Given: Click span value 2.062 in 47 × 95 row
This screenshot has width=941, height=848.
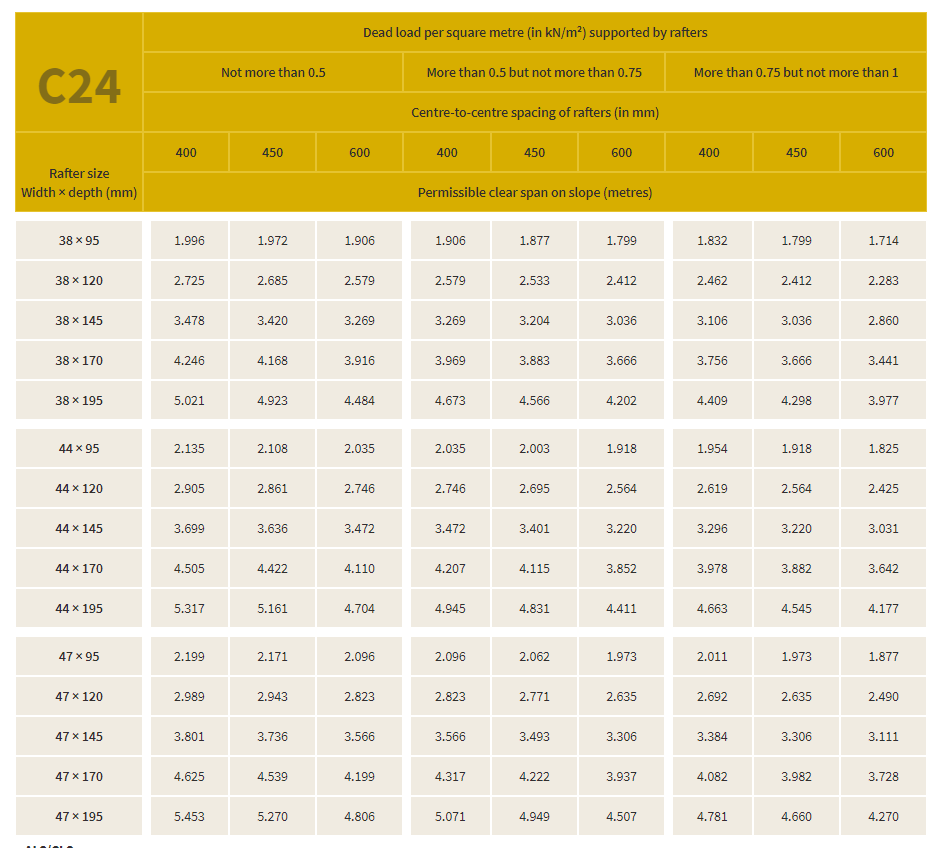Looking at the screenshot, I should tap(534, 657).
